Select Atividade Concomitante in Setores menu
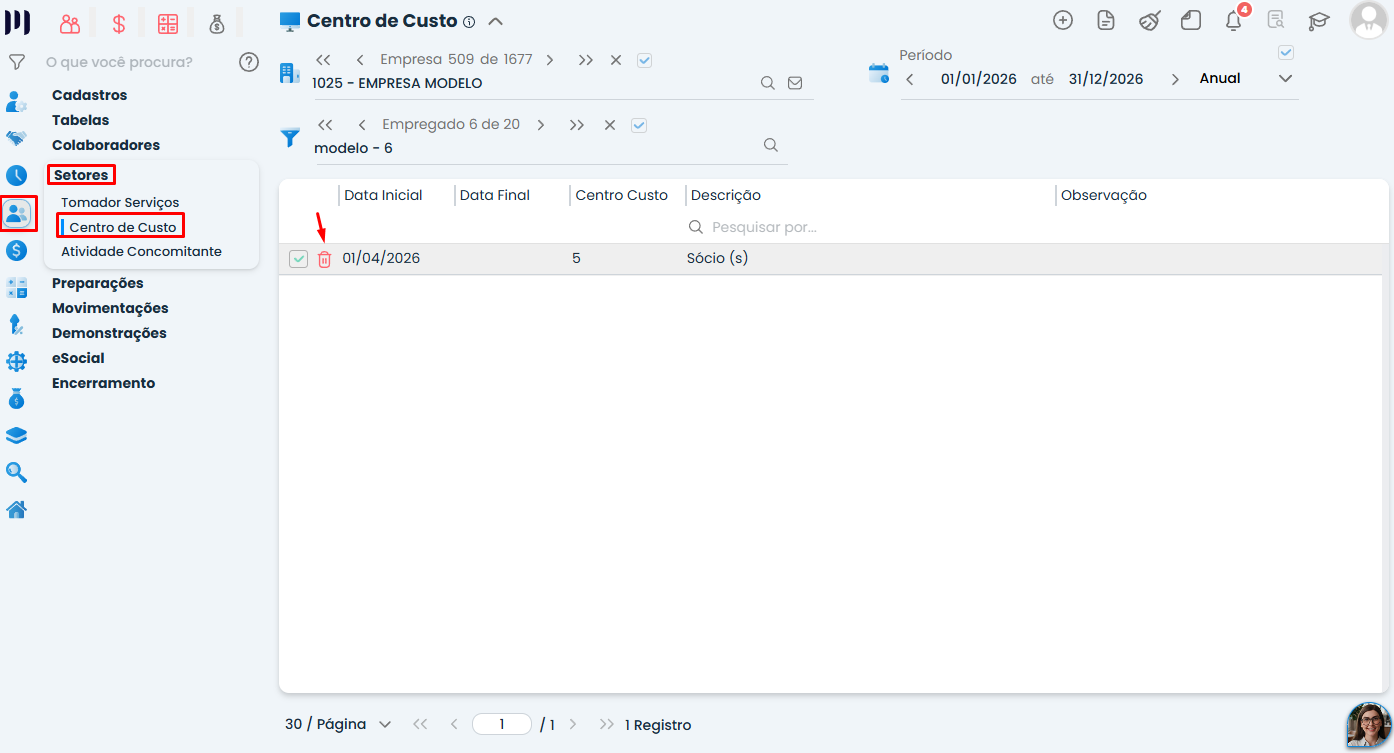The height and width of the screenshot is (753, 1394). pos(141,251)
